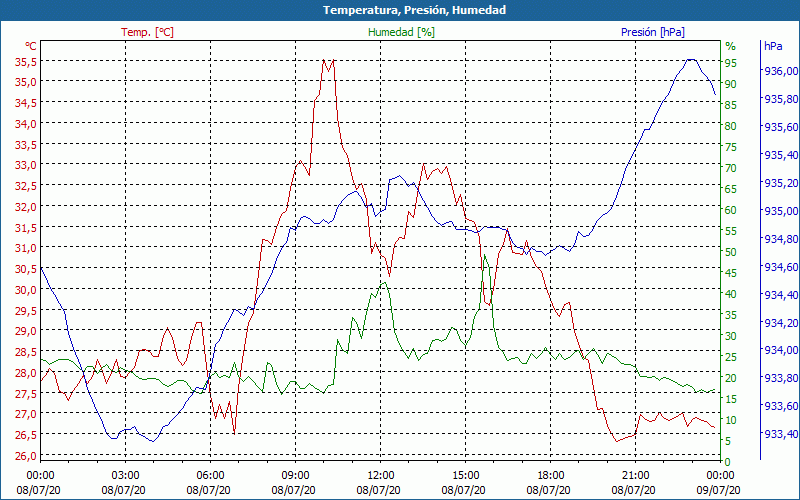The image size is (800, 500).
Task: Select the 934,00 pressure axis value
Action: click(x=781, y=350)
